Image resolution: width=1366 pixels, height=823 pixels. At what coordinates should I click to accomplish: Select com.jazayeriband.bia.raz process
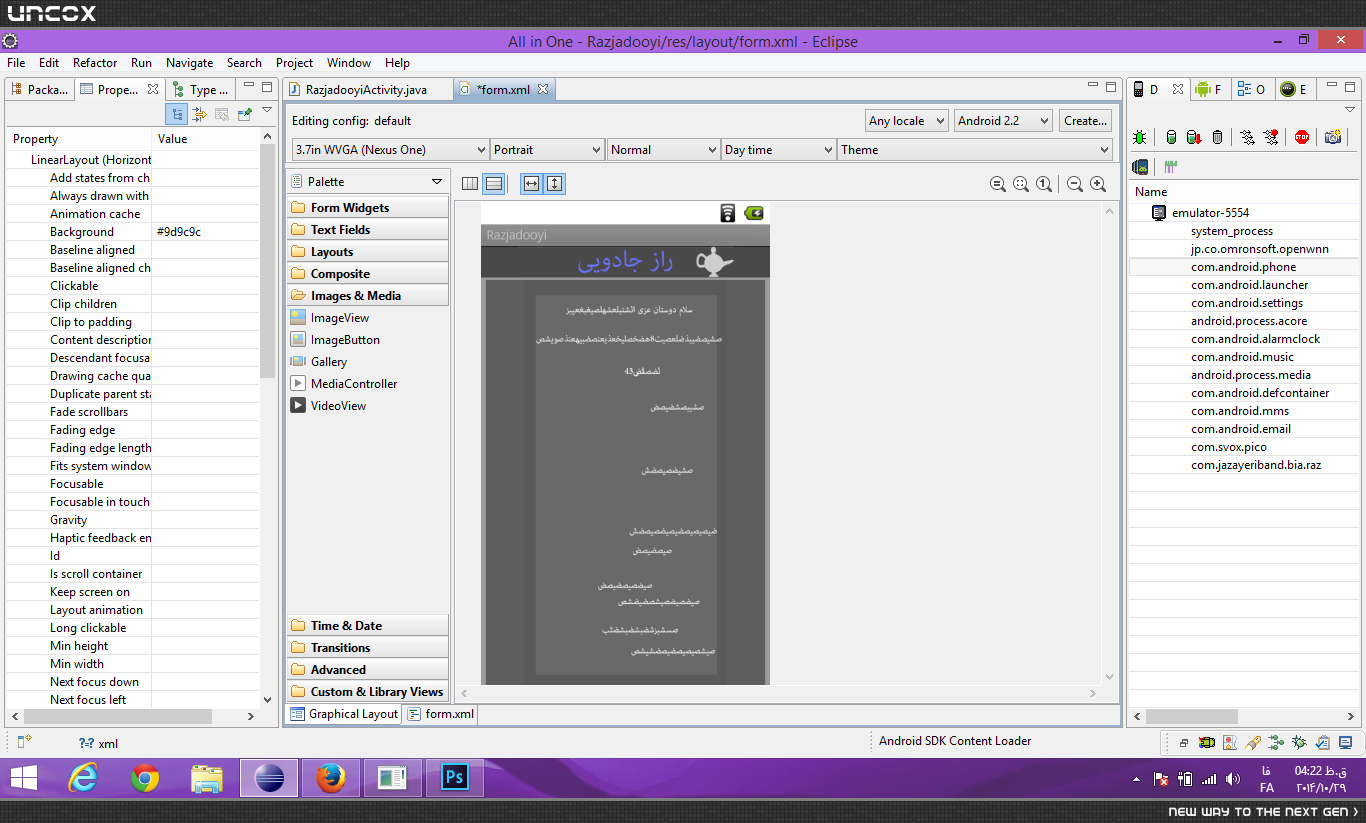point(1256,465)
